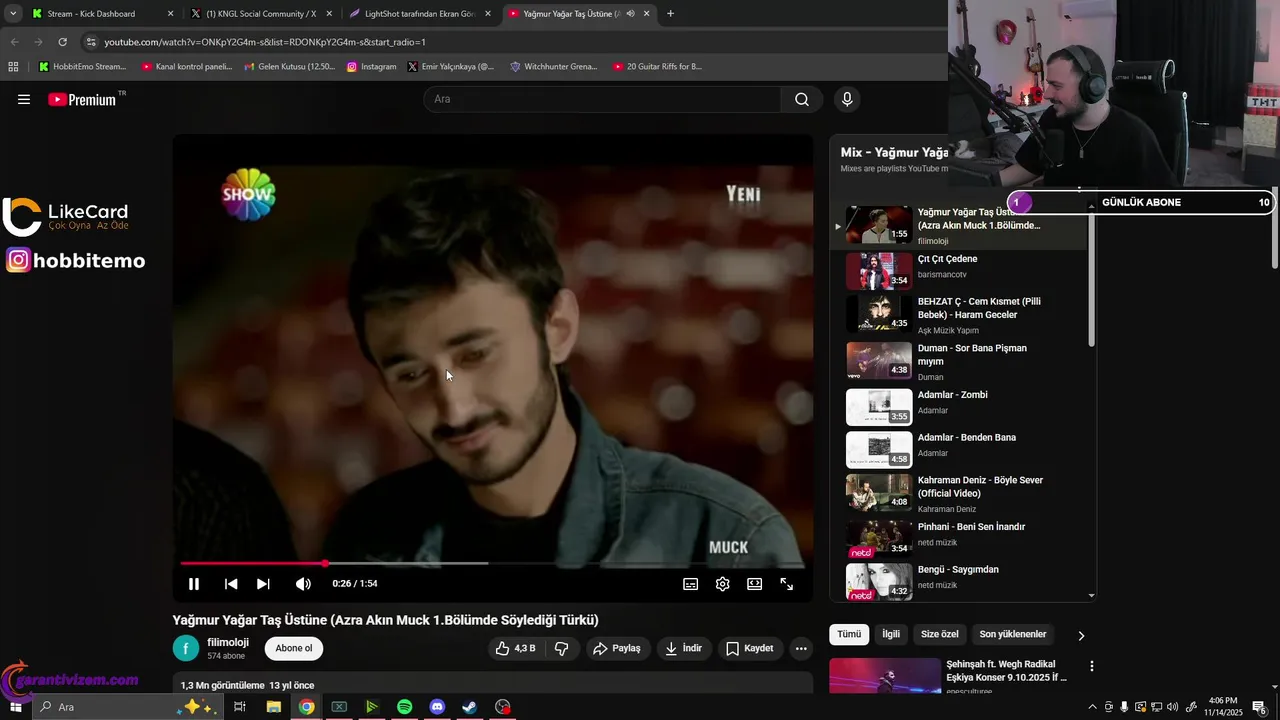Open the YouTube hamburger guide menu
This screenshot has height=720, width=1280.
[24, 99]
